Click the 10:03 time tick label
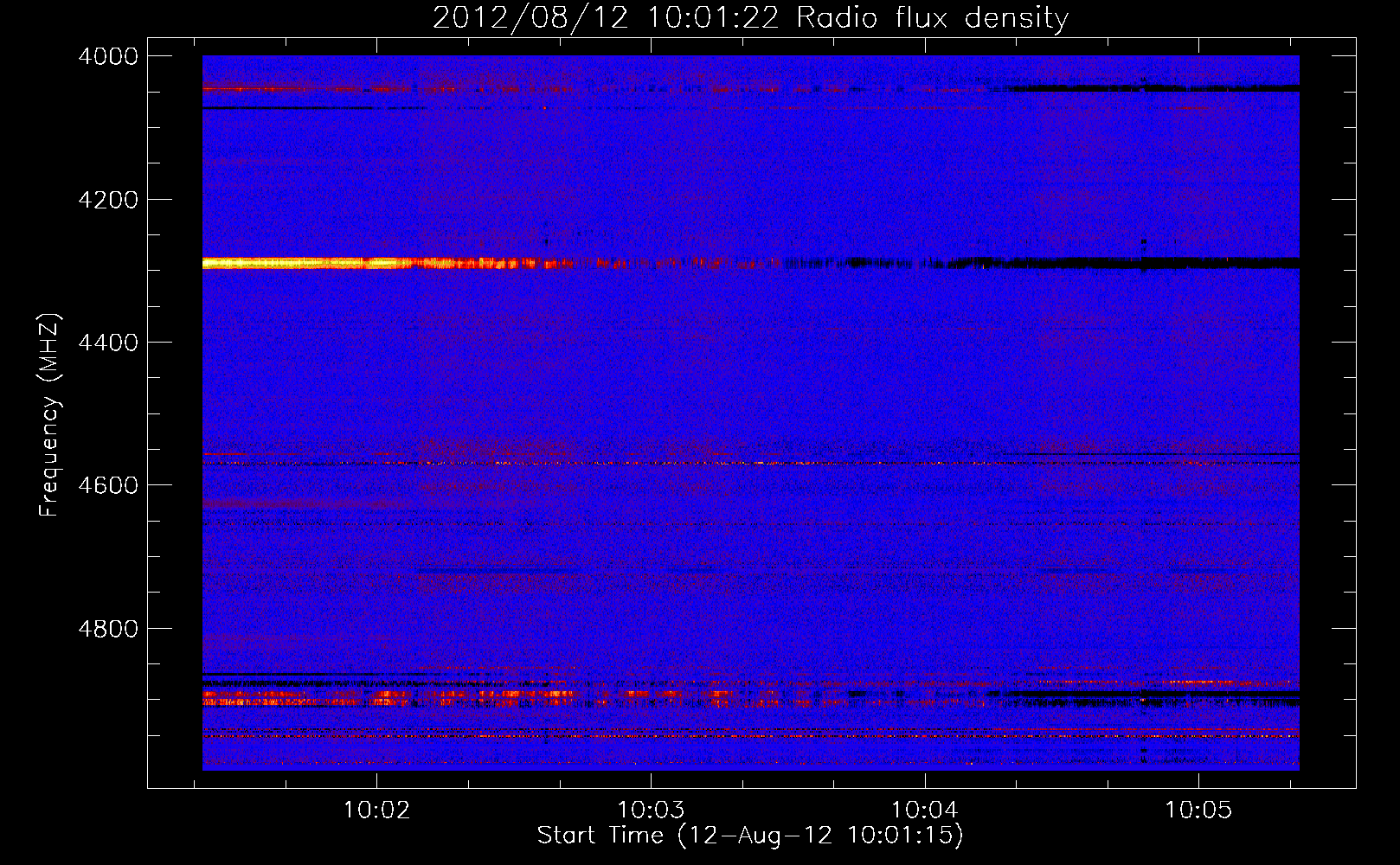Viewport: 1400px width, 865px height. click(651, 810)
